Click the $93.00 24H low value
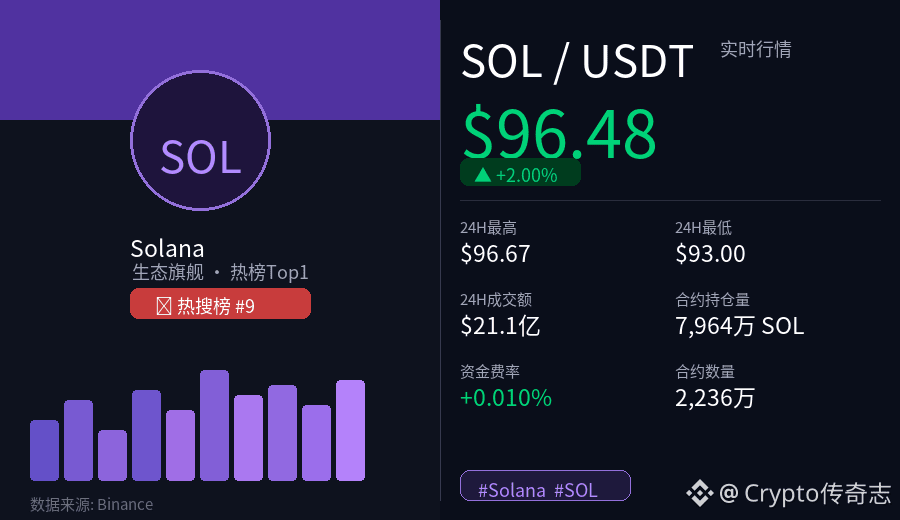The height and width of the screenshot is (520, 900). [711, 254]
